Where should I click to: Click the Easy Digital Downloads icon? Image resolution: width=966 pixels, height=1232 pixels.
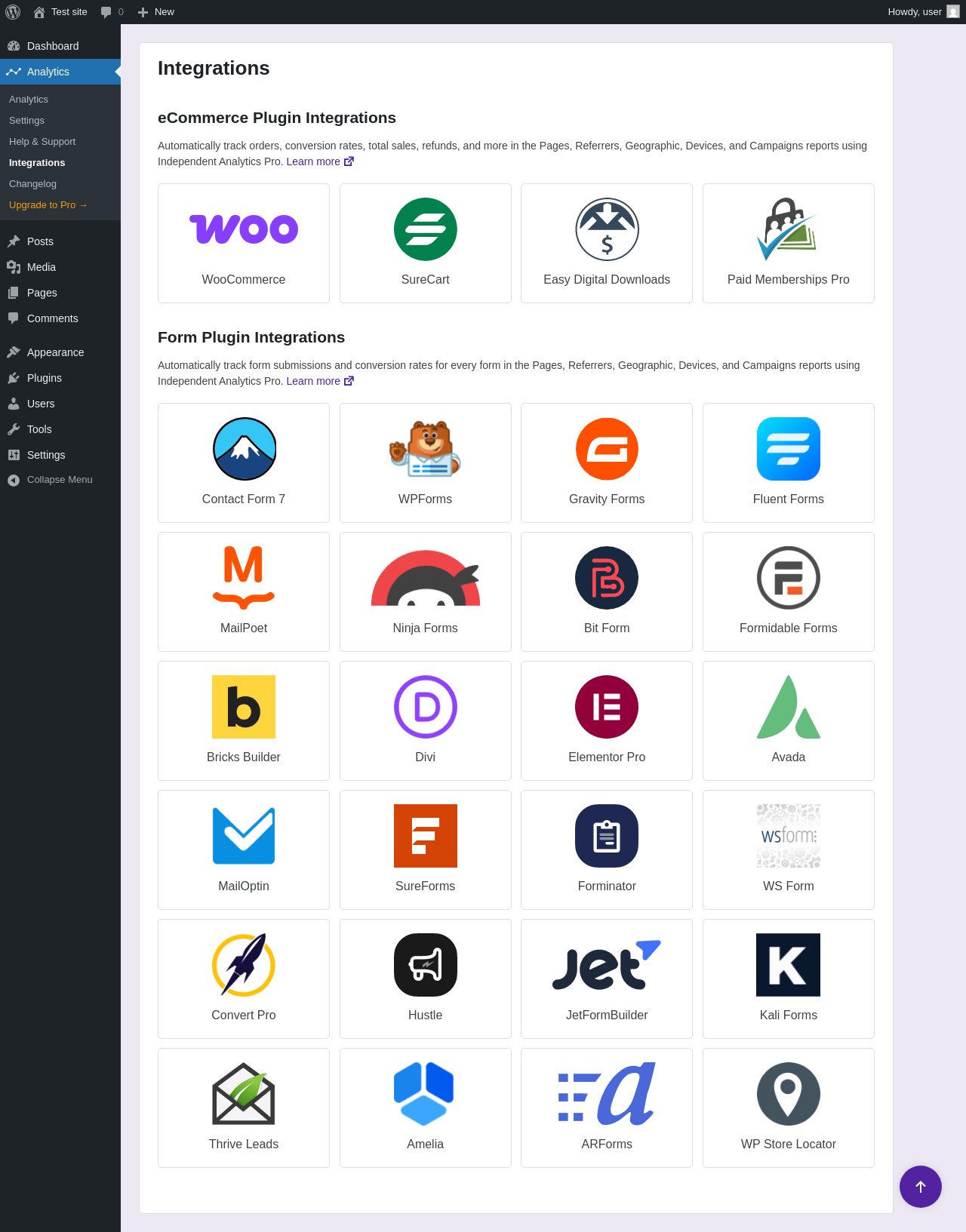(607, 229)
